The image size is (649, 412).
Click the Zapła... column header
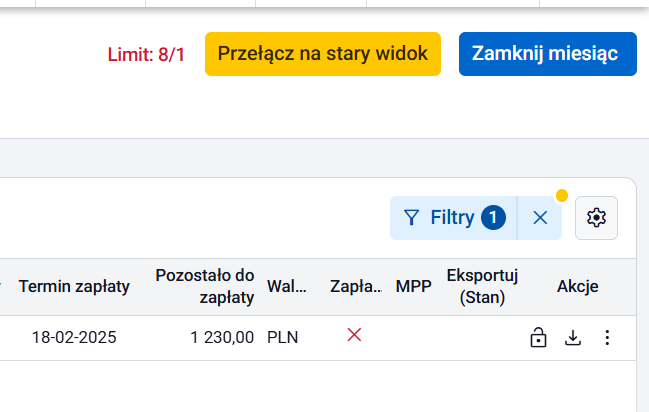pyautogui.click(x=356, y=287)
